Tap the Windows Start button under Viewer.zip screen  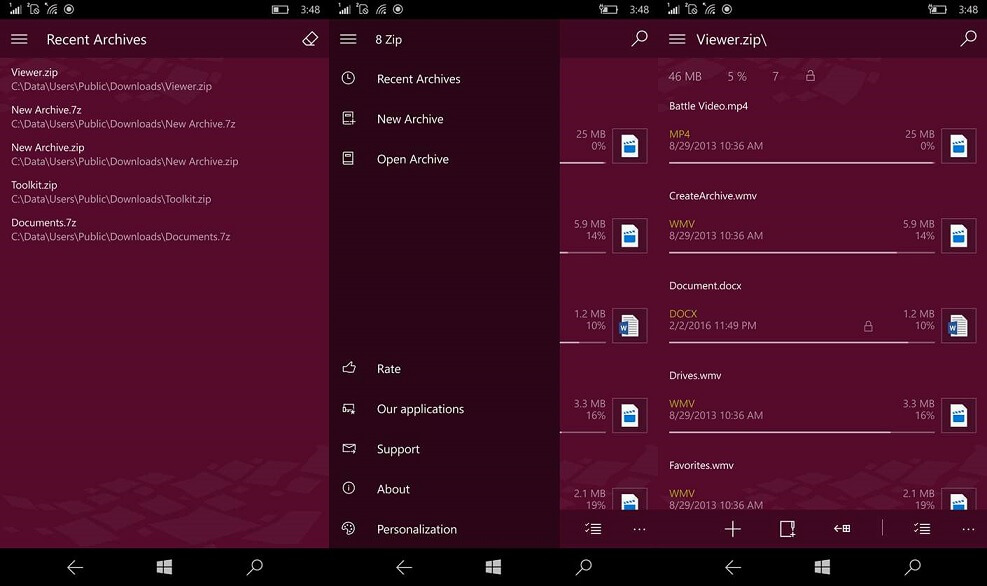[x=822, y=567]
